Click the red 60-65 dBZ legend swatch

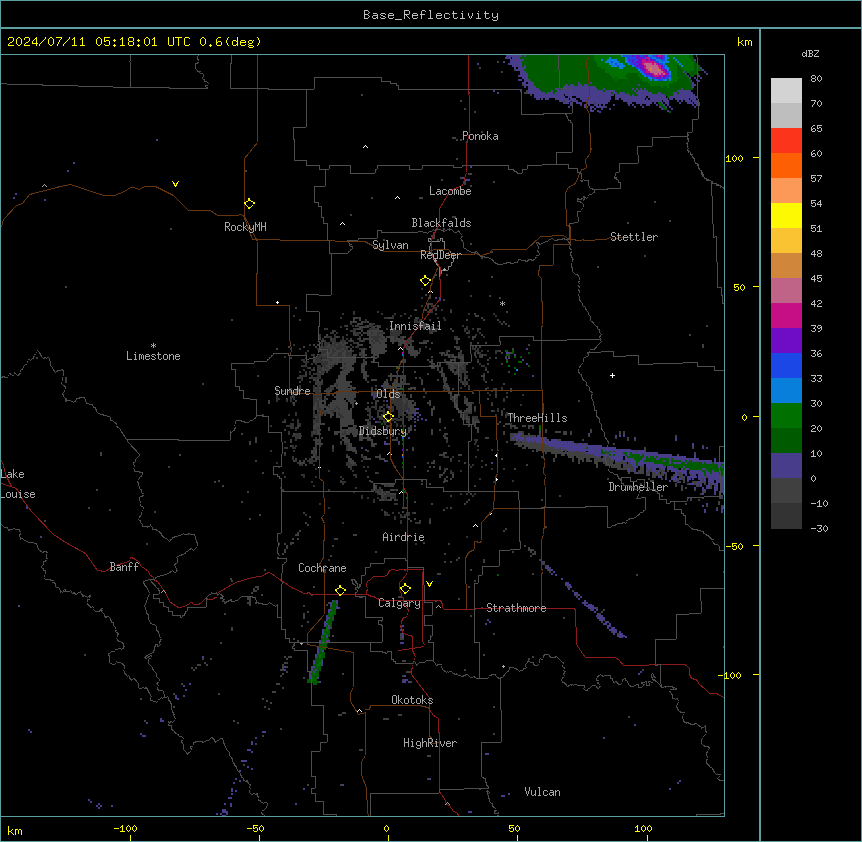click(786, 140)
